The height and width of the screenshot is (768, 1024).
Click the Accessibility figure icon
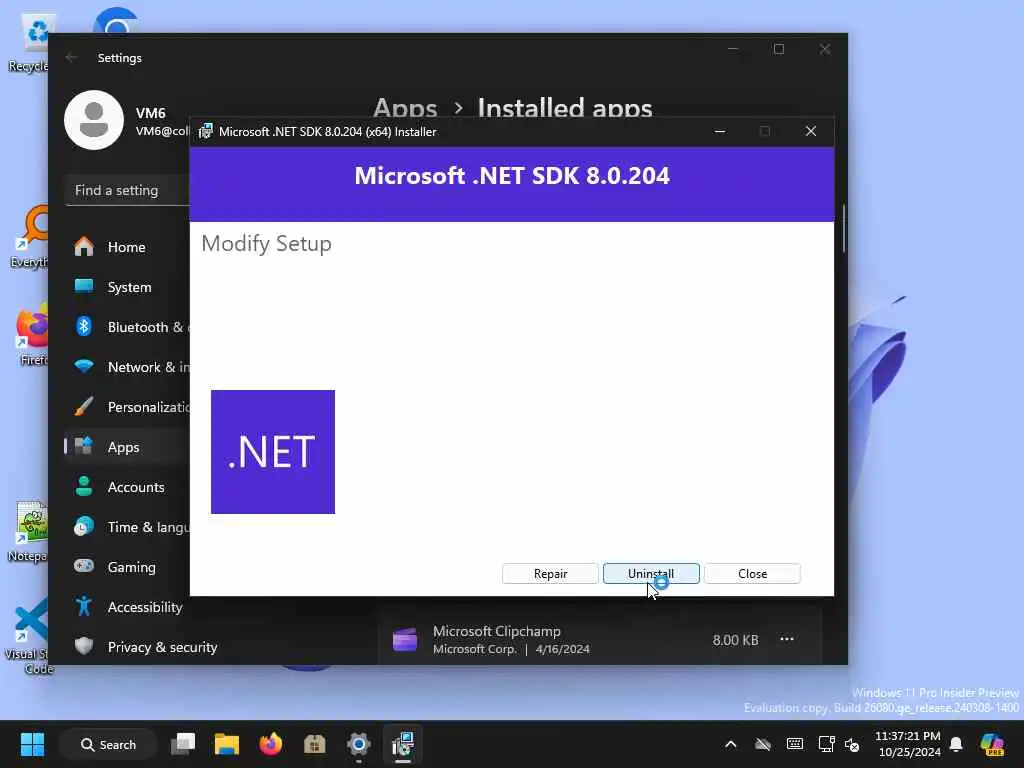(x=84, y=606)
